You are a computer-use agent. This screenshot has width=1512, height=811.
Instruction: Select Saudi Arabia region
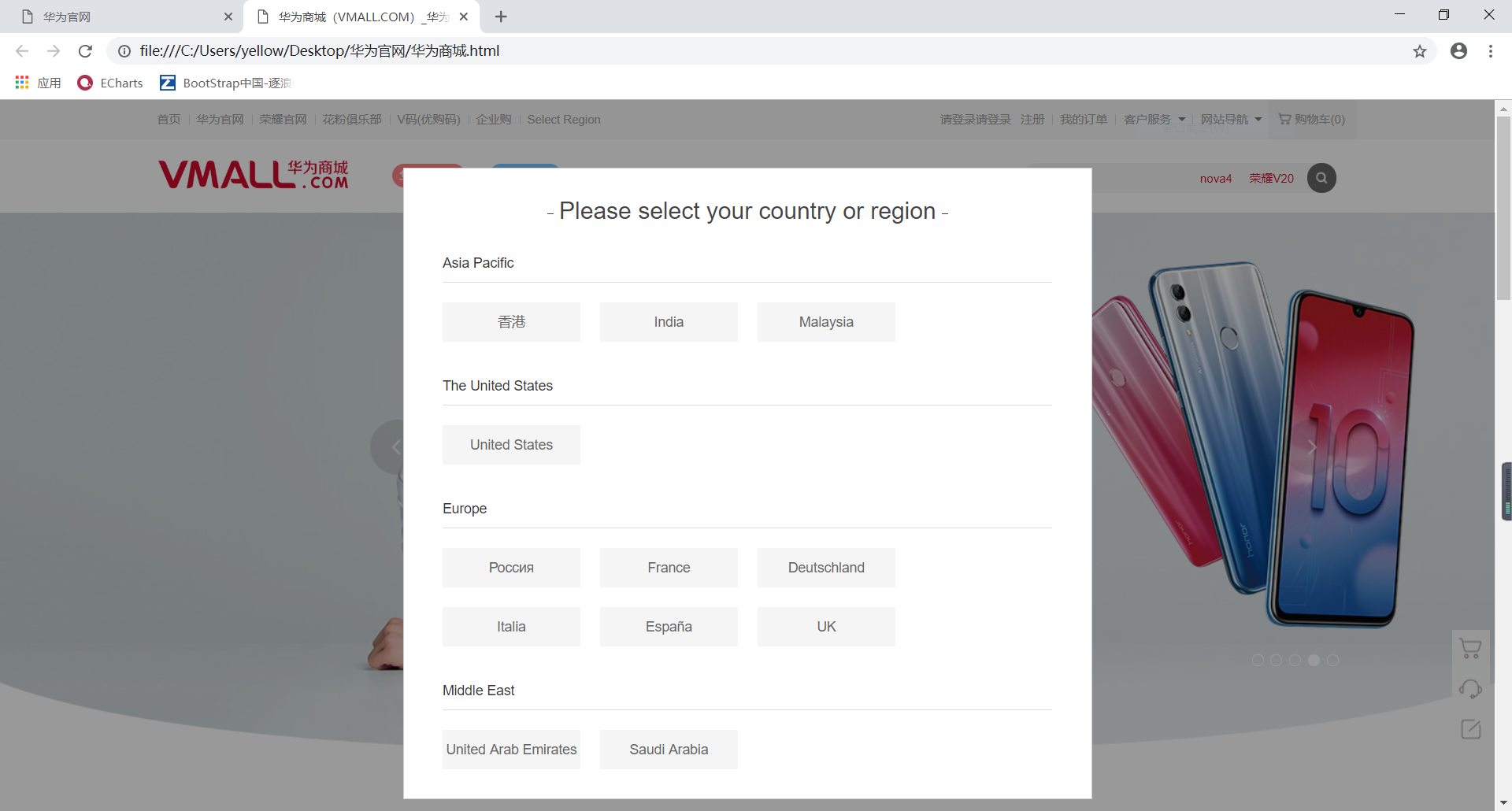669,750
